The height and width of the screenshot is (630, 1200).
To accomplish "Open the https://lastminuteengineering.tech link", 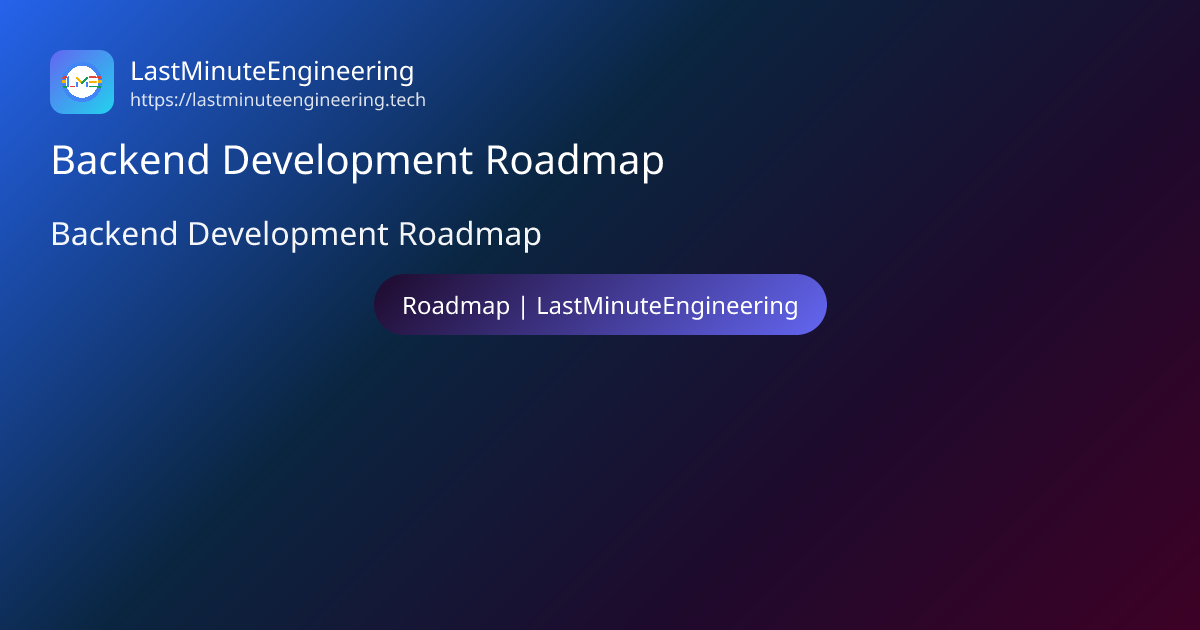I will (277, 100).
